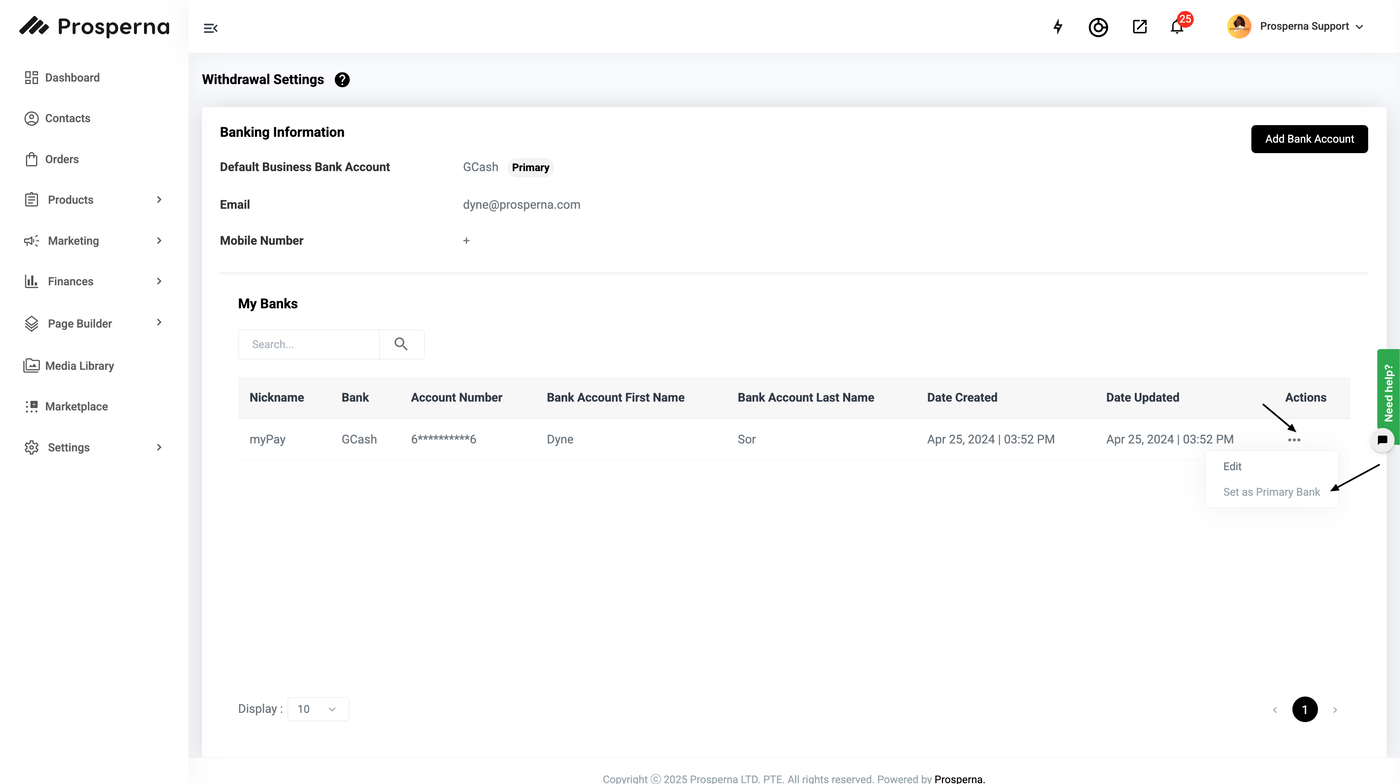
Task: Expand the Marketing submenu chevron
Action: click(x=159, y=241)
